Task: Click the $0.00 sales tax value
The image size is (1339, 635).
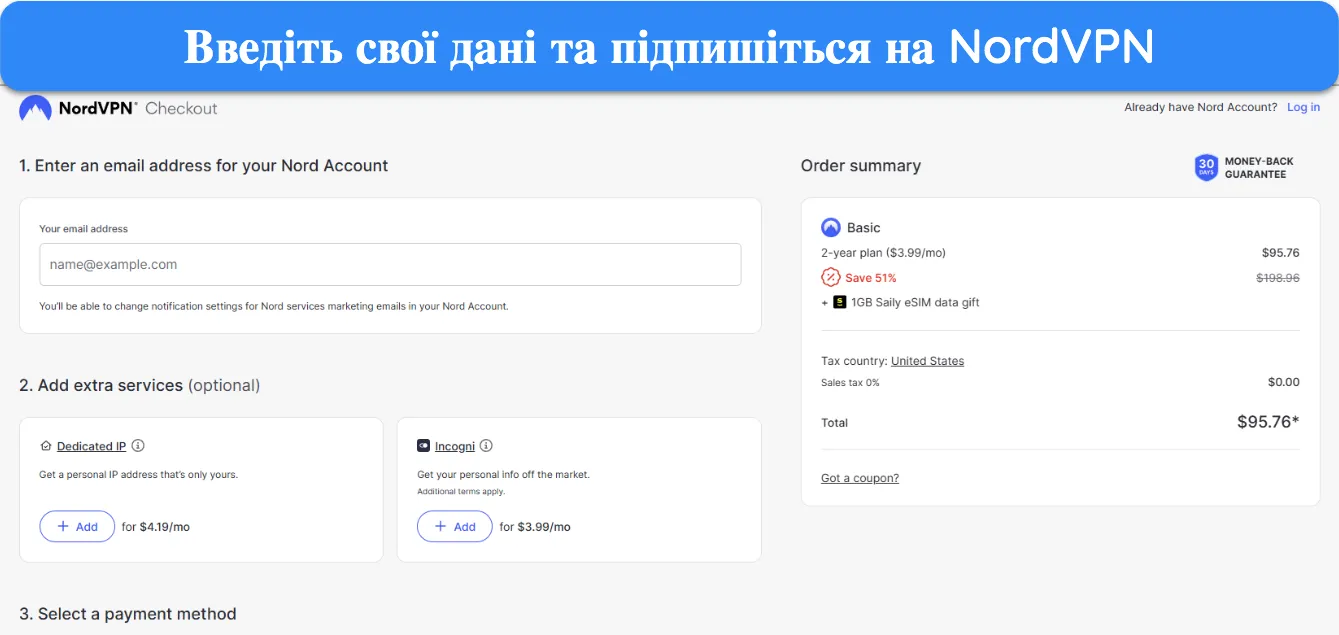Action: (1283, 382)
